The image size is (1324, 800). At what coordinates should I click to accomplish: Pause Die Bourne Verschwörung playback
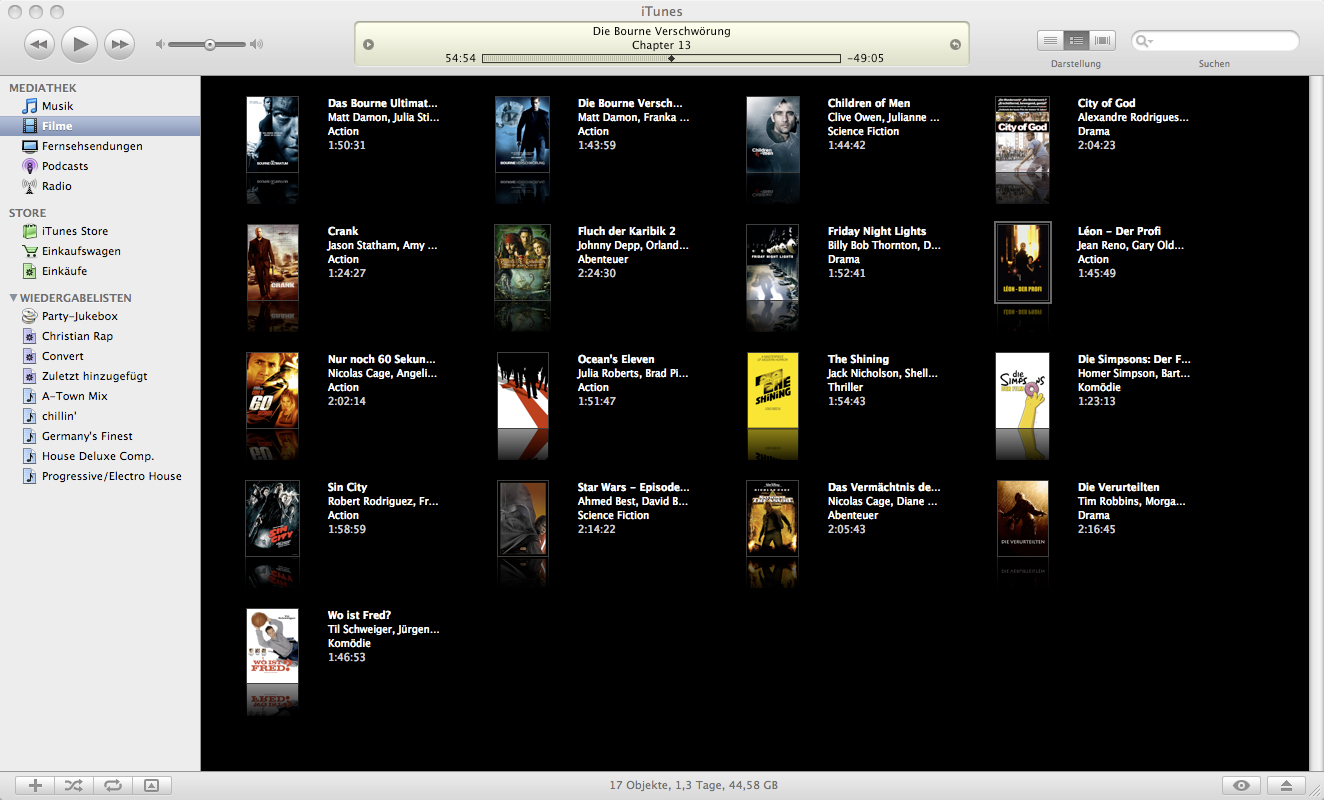coord(79,44)
